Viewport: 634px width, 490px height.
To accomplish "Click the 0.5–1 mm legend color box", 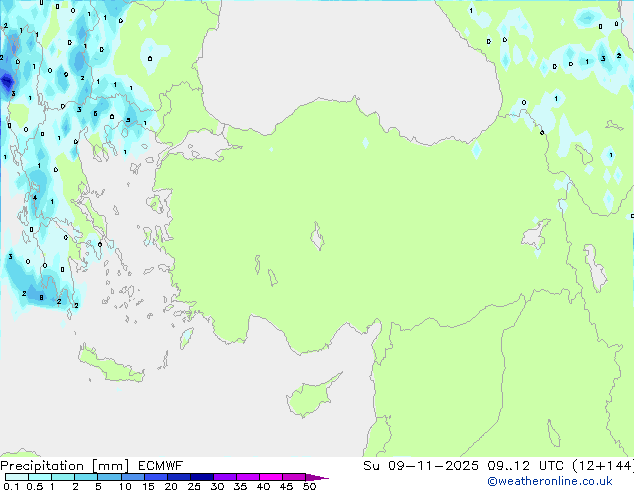I will (x=40, y=477).
